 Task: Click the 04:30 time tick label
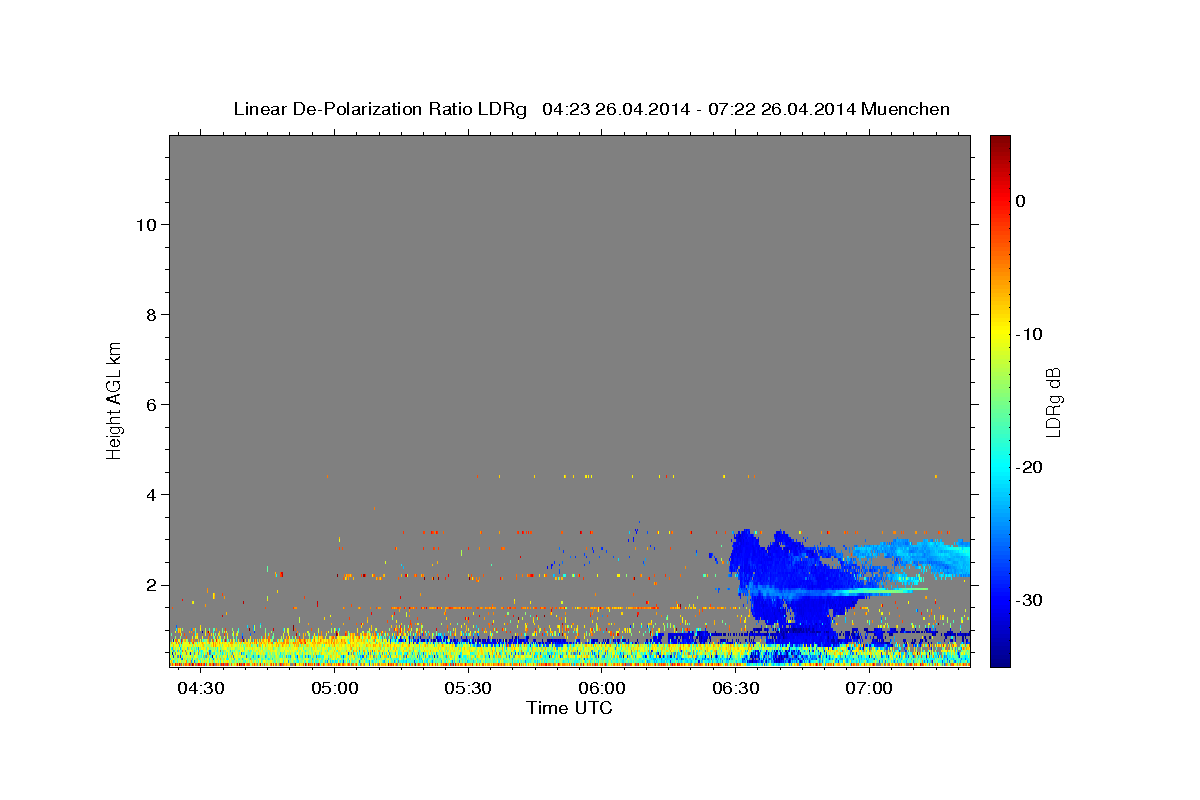(201, 690)
